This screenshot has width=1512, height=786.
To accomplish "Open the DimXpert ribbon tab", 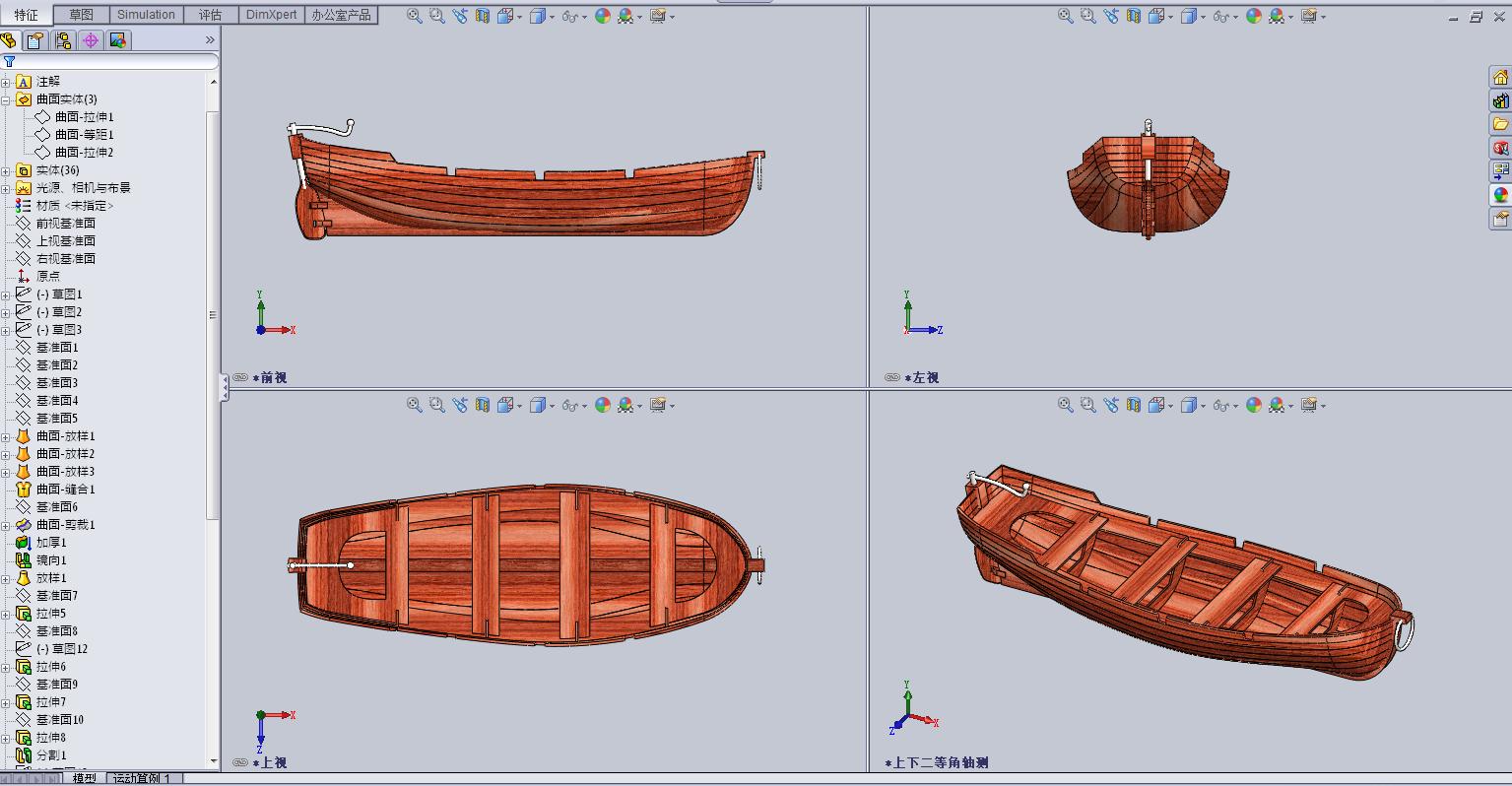I will (271, 15).
